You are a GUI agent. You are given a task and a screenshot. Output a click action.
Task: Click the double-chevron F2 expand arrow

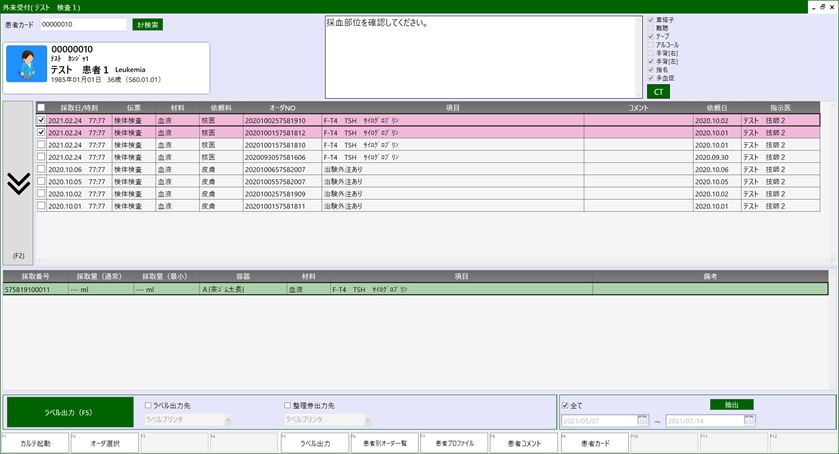click(17, 182)
